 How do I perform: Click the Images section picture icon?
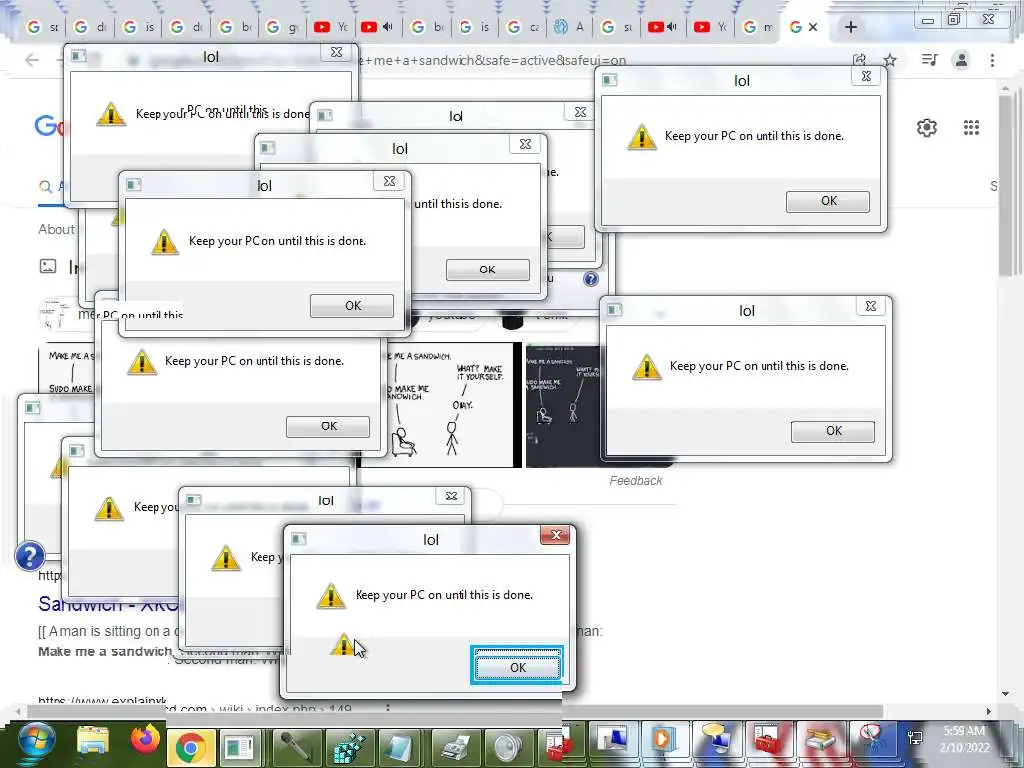[48, 266]
